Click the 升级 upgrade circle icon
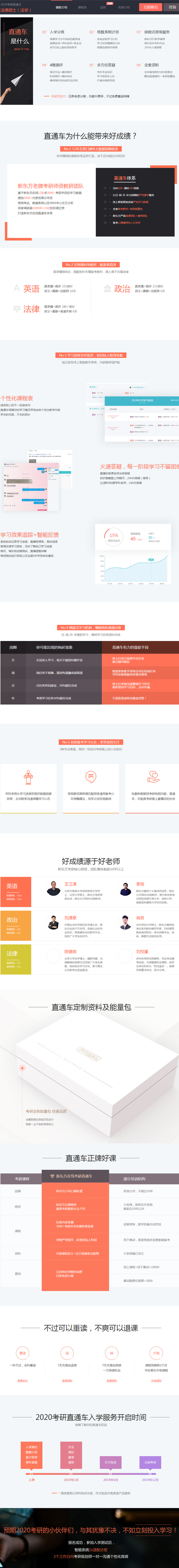The width and height of the screenshot is (179, 1568). pyautogui.click(x=156, y=1354)
